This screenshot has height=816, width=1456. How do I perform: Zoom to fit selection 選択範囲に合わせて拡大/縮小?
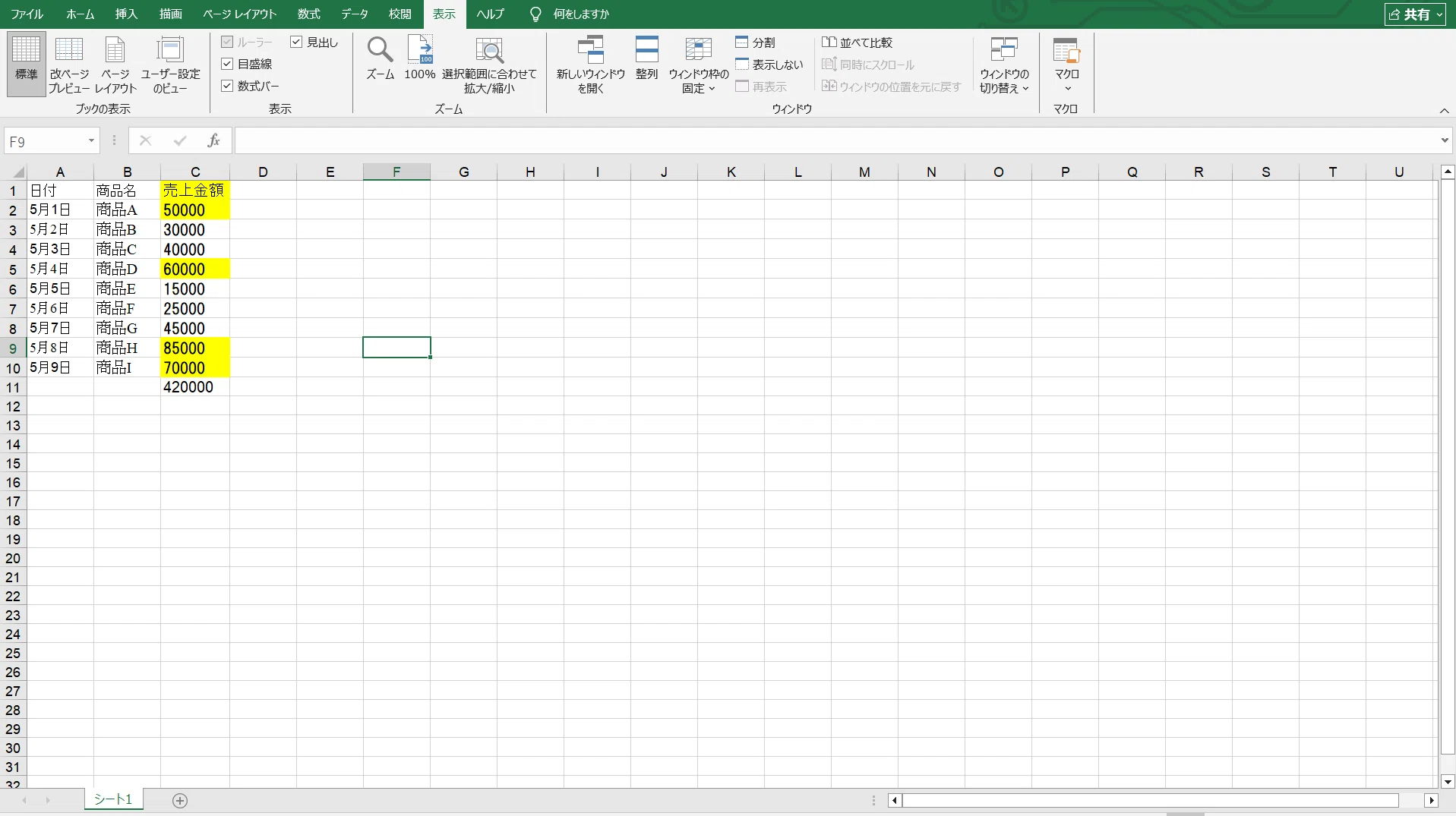click(489, 64)
